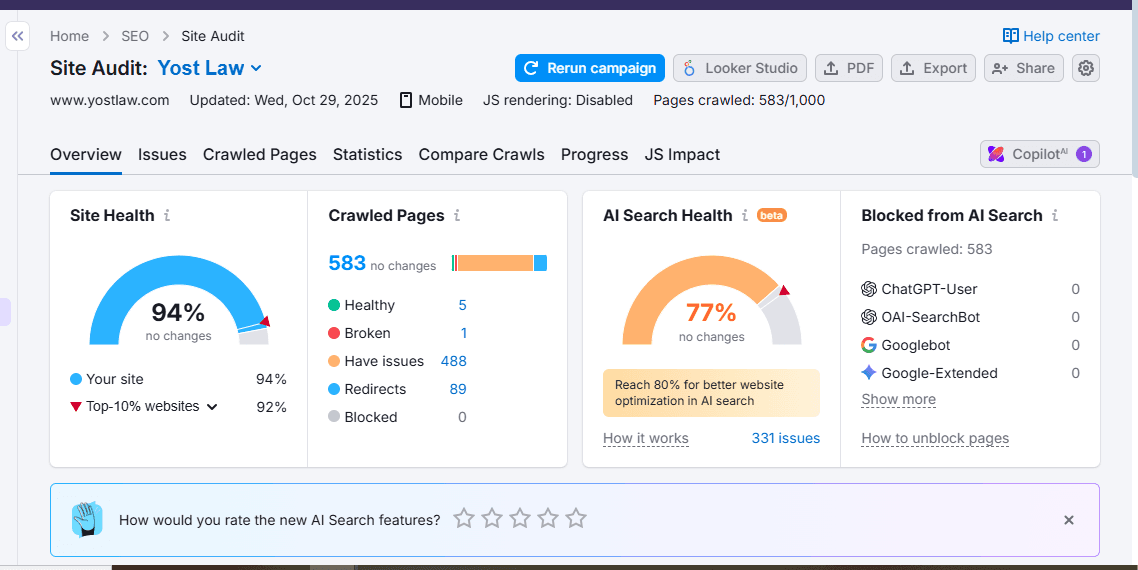The image size is (1138, 570).
Task: Open the 89 Redirects count
Action: (x=458, y=389)
